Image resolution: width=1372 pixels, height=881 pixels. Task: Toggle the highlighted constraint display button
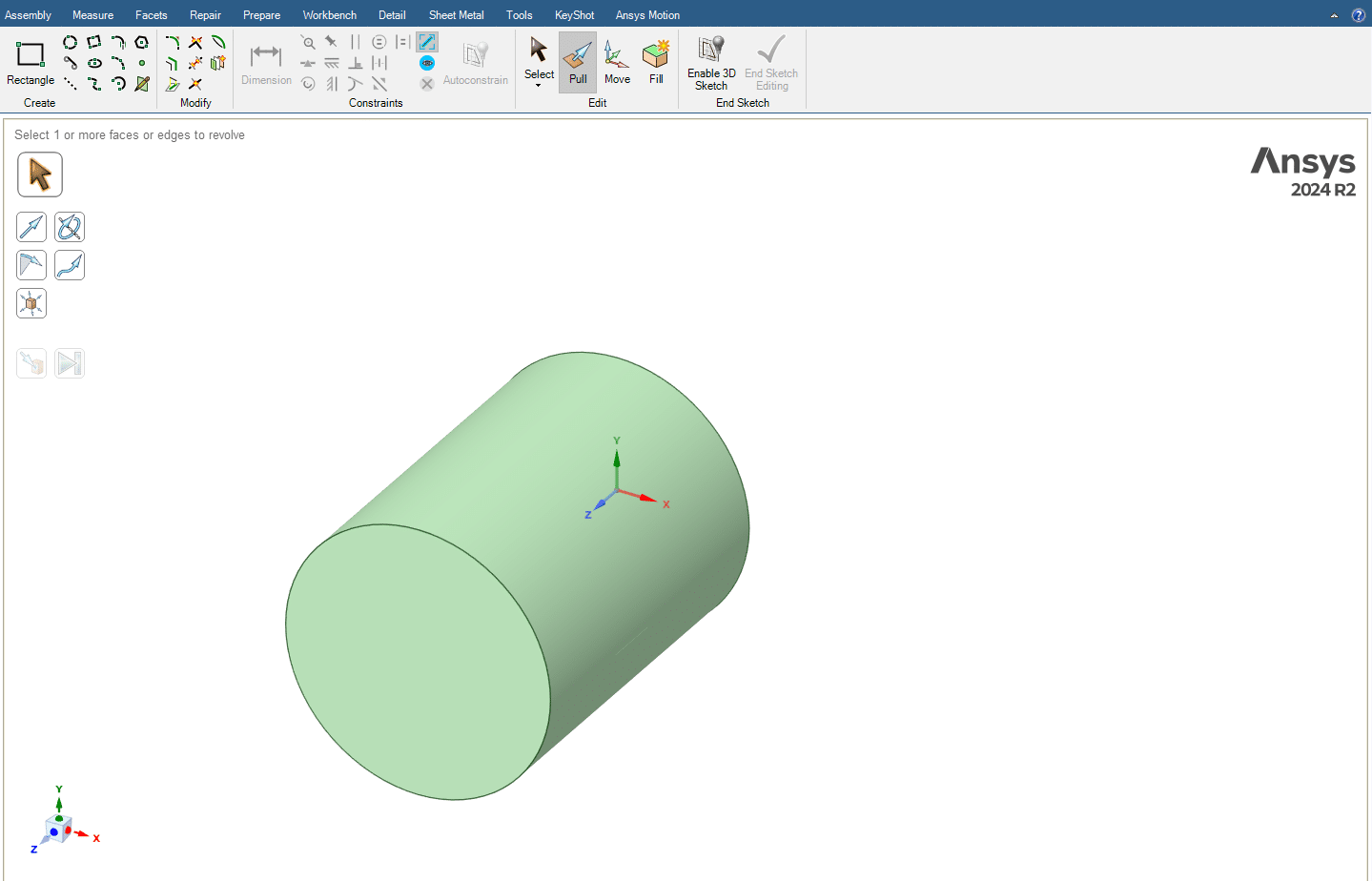pos(427,42)
